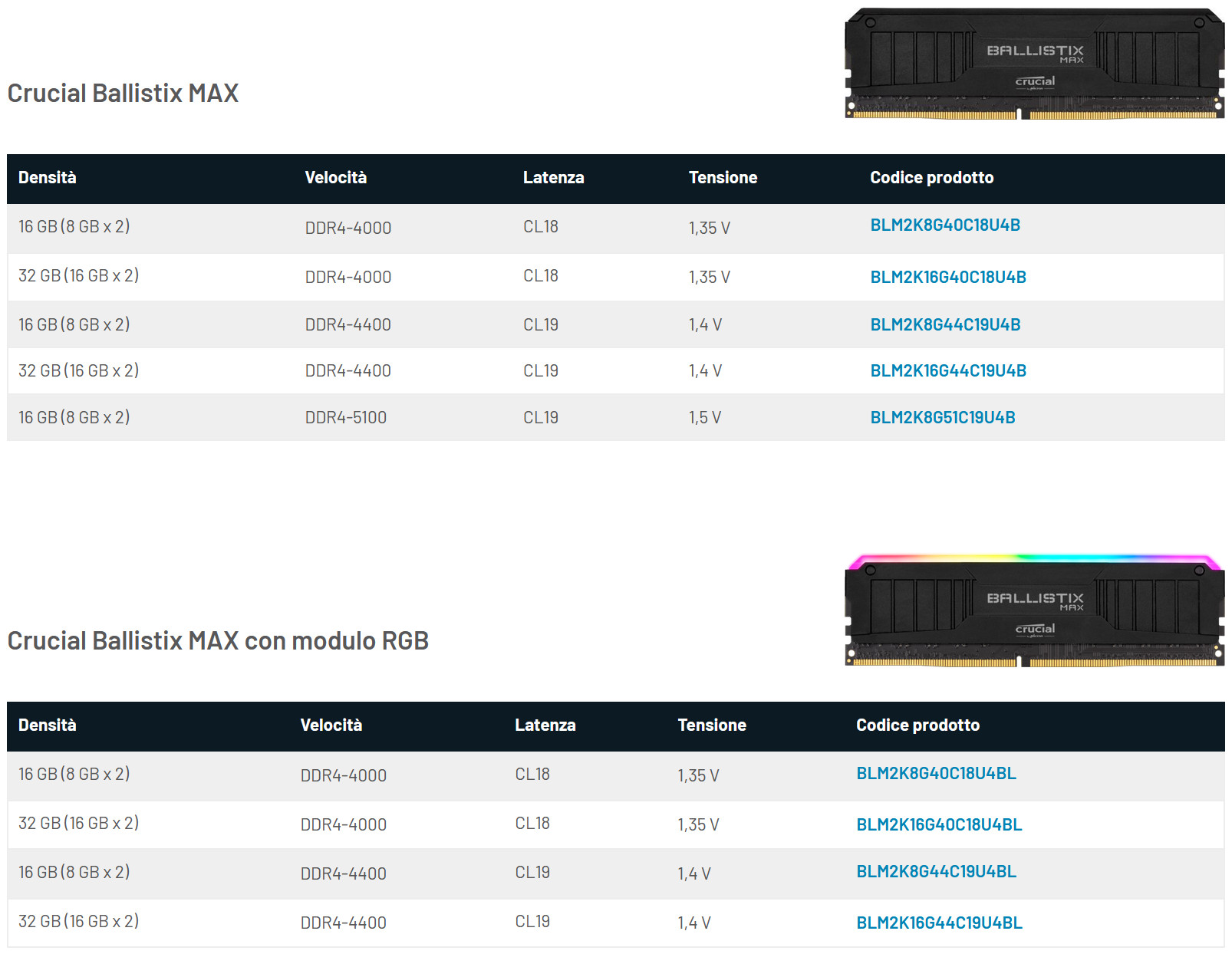This screenshot has width=1232, height=954.
Task: Select CL19 latency in BLM2K8G51C19U4B row
Action: (541, 418)
